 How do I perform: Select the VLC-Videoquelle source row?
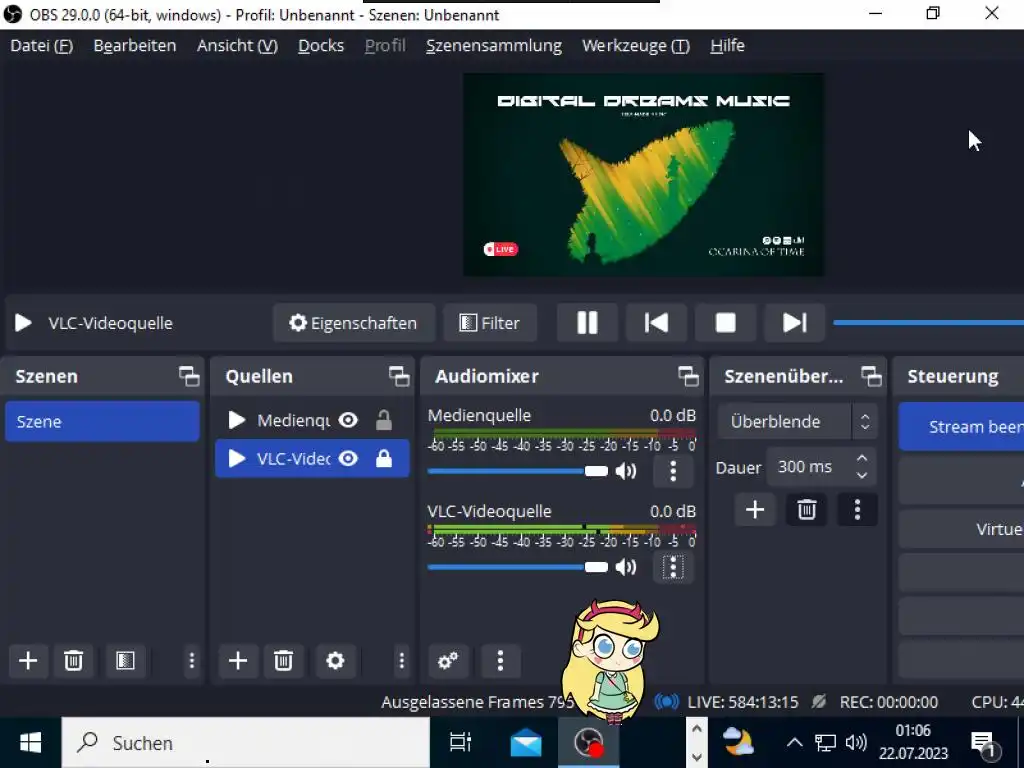click(x=312, y=458)
